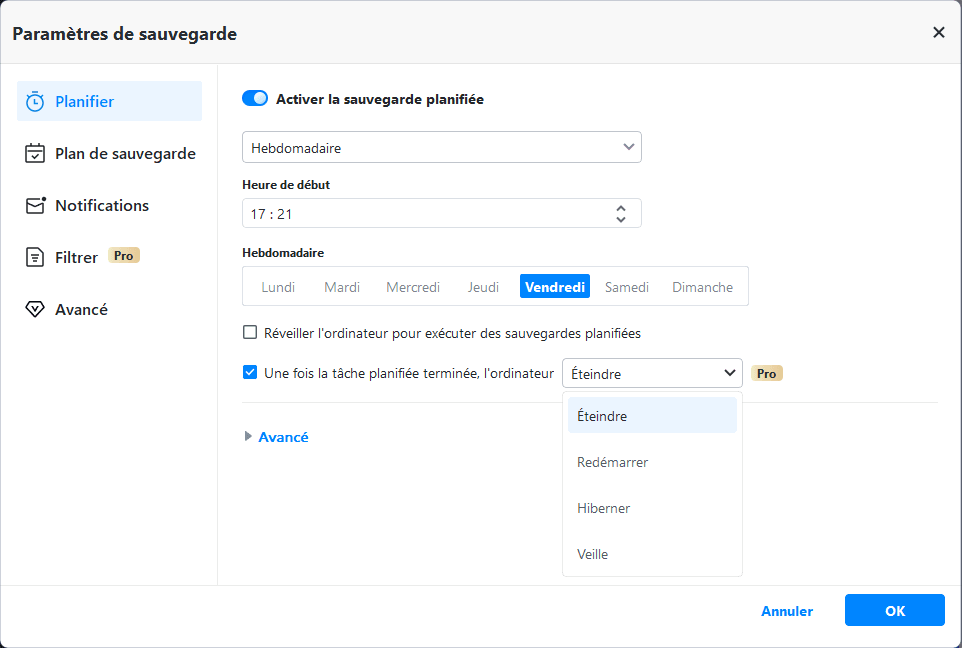Image resolution: width=962 pixels, height=648 pixels.
Task: Click the Notifications envelope icon
Action: coord(35,206)
